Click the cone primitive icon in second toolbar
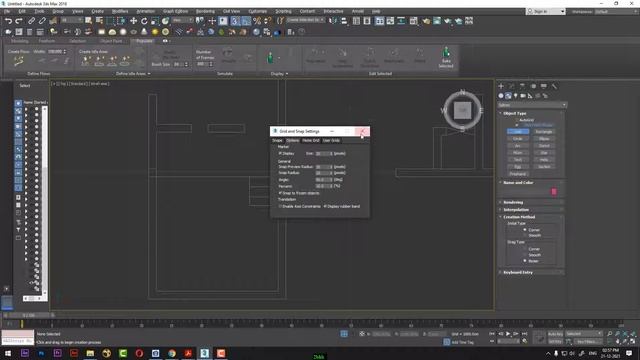This screenshot has width=640, height=360. point(144,32)
